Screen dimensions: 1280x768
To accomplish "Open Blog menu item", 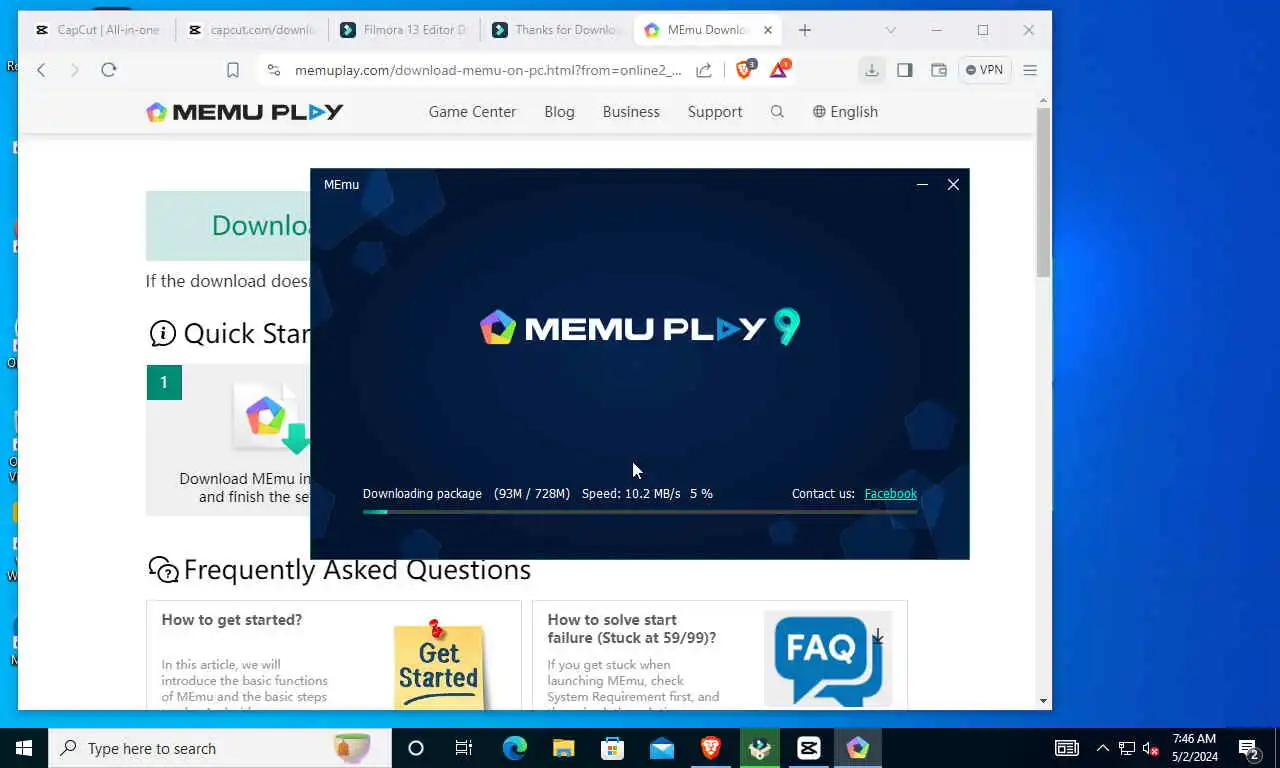I will [x=559, y=112].
